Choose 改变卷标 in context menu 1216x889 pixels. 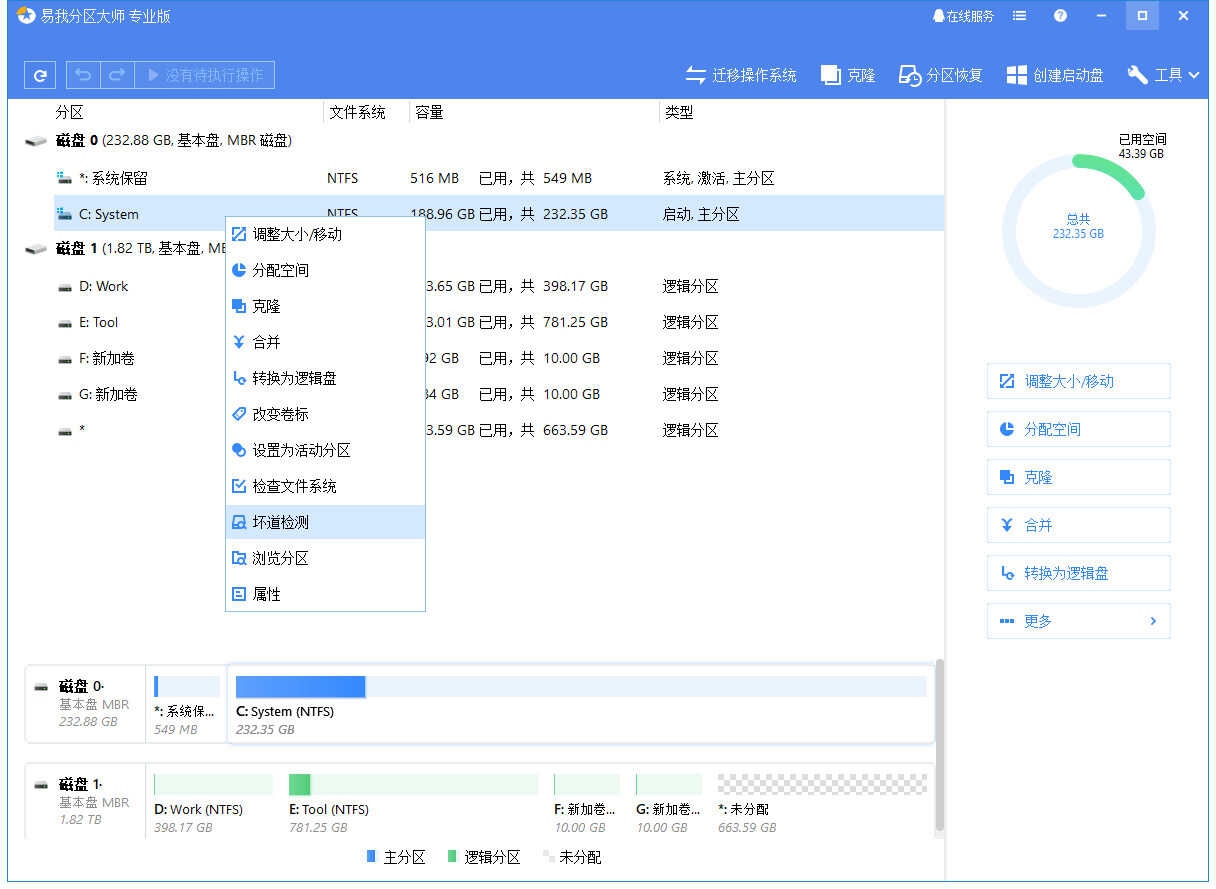[x=325, y=414]
